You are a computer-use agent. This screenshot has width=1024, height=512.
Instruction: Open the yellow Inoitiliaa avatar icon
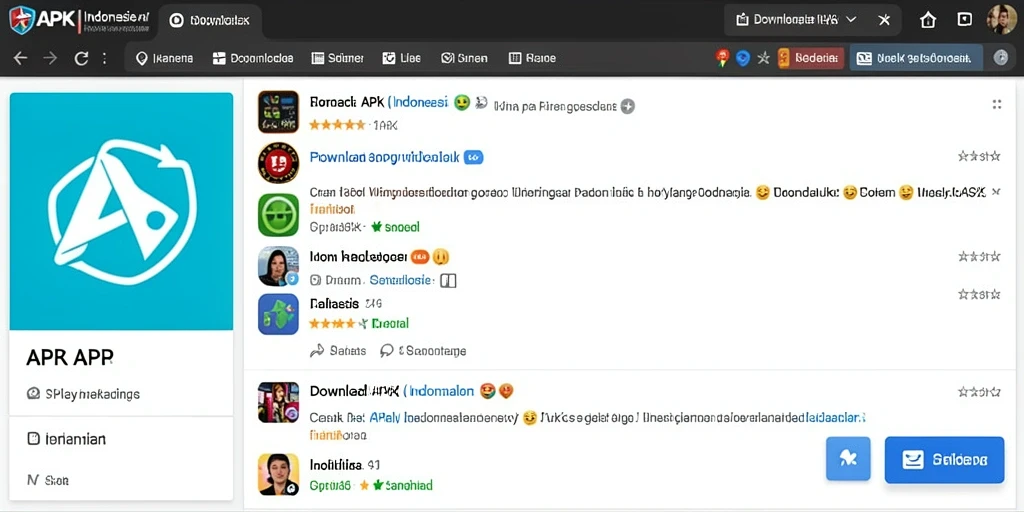click(x=278, y=474)
